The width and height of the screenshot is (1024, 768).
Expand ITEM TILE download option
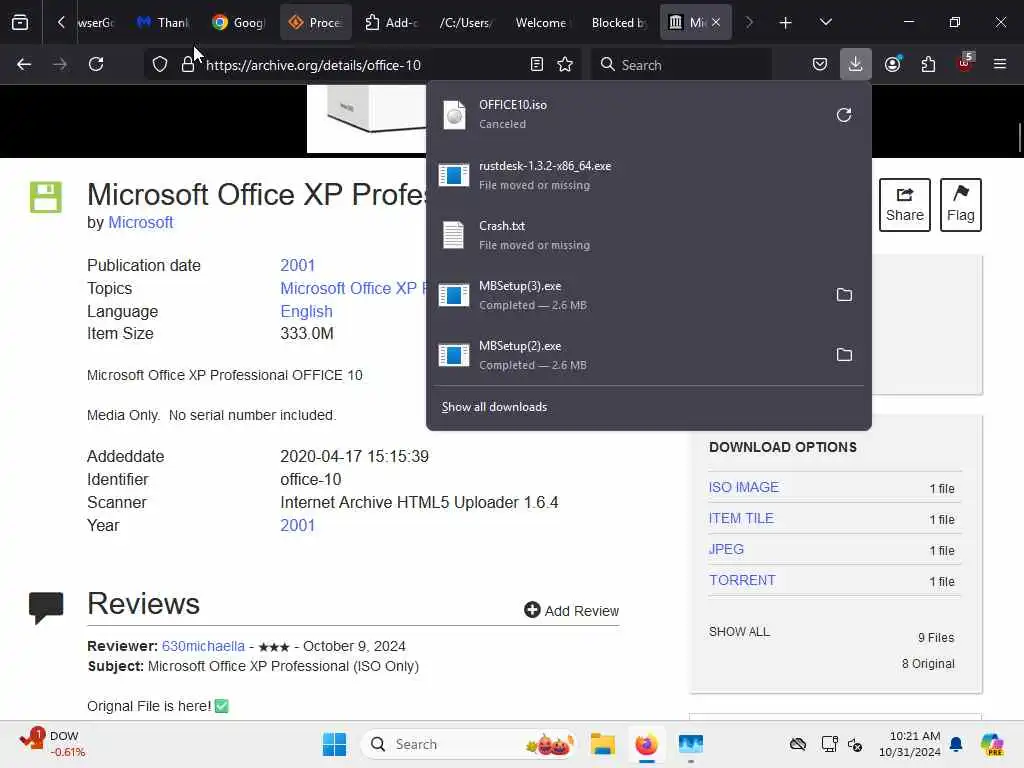click(x=741, y=519)
